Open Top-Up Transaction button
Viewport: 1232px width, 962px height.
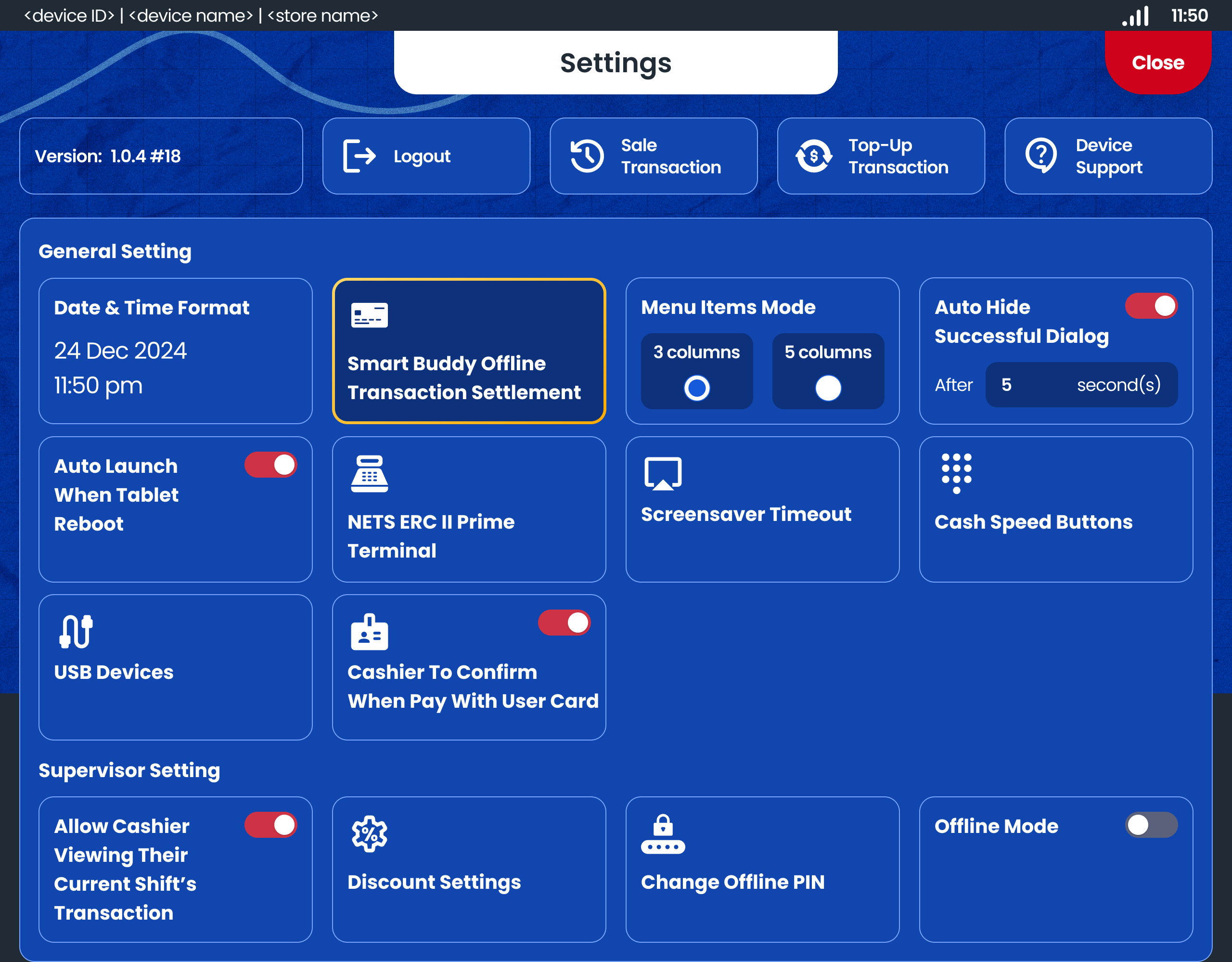(881, 156)
